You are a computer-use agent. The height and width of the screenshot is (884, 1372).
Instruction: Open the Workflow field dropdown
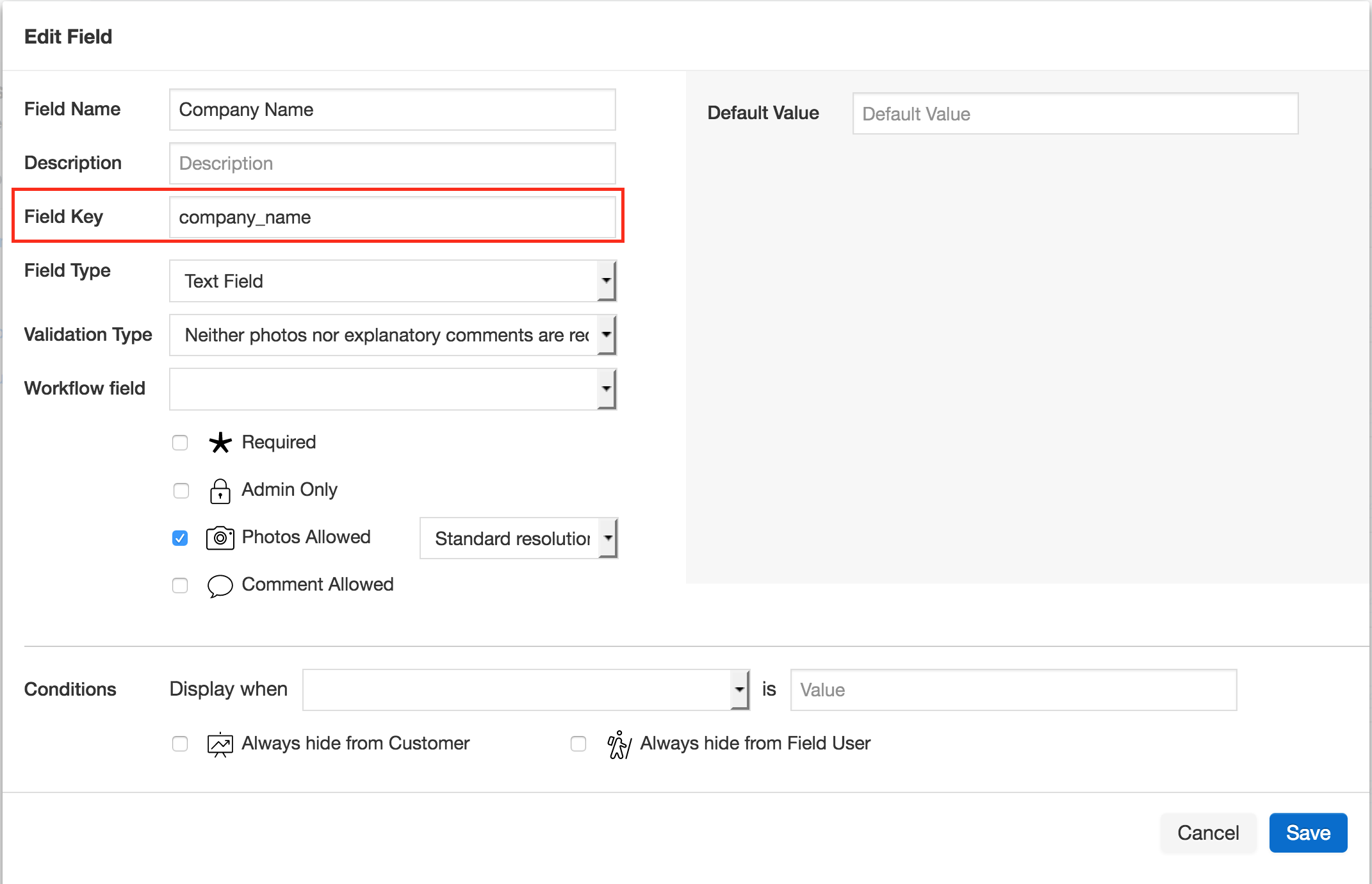(x=392, y=389)
